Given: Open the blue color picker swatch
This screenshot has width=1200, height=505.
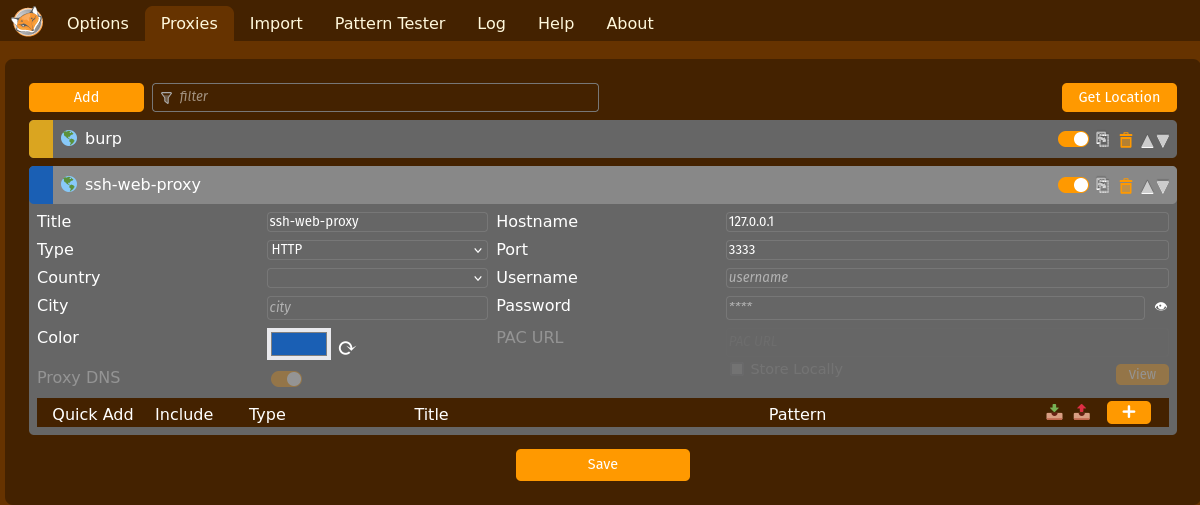Looking at the screenshot, I should point(299,344).
